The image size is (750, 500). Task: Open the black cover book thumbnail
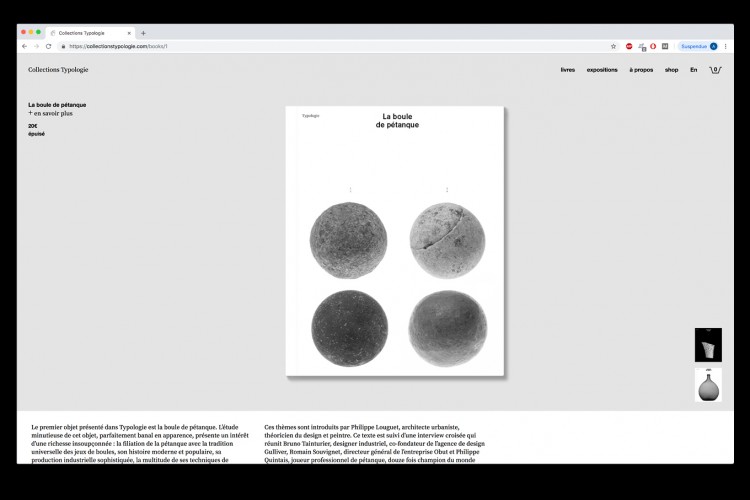click(708, 345)
